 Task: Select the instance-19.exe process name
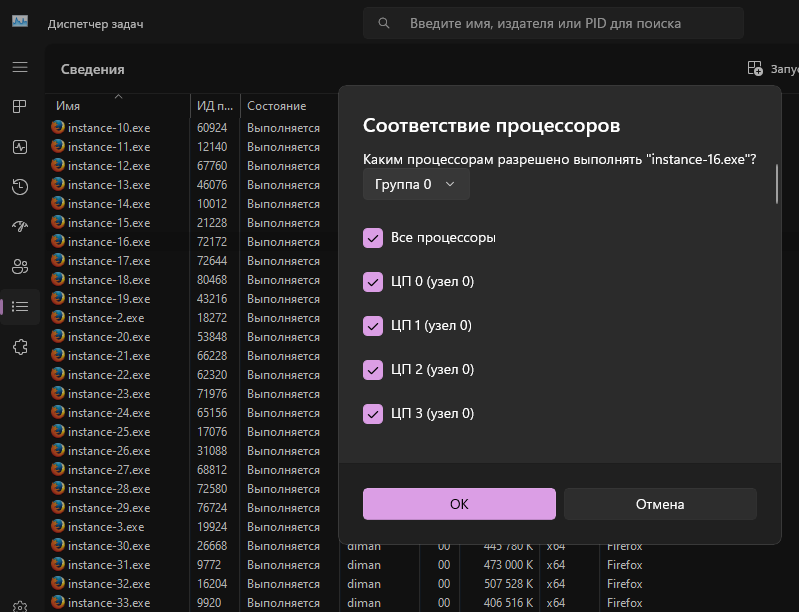(x=109, y=299)
